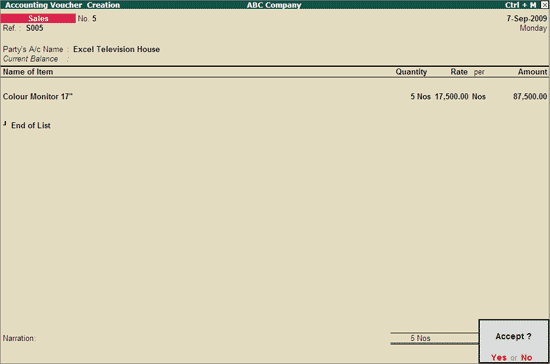Edit the reference field S005
The height and width of the screenshot is (364, 550).
tap(34, 28)
